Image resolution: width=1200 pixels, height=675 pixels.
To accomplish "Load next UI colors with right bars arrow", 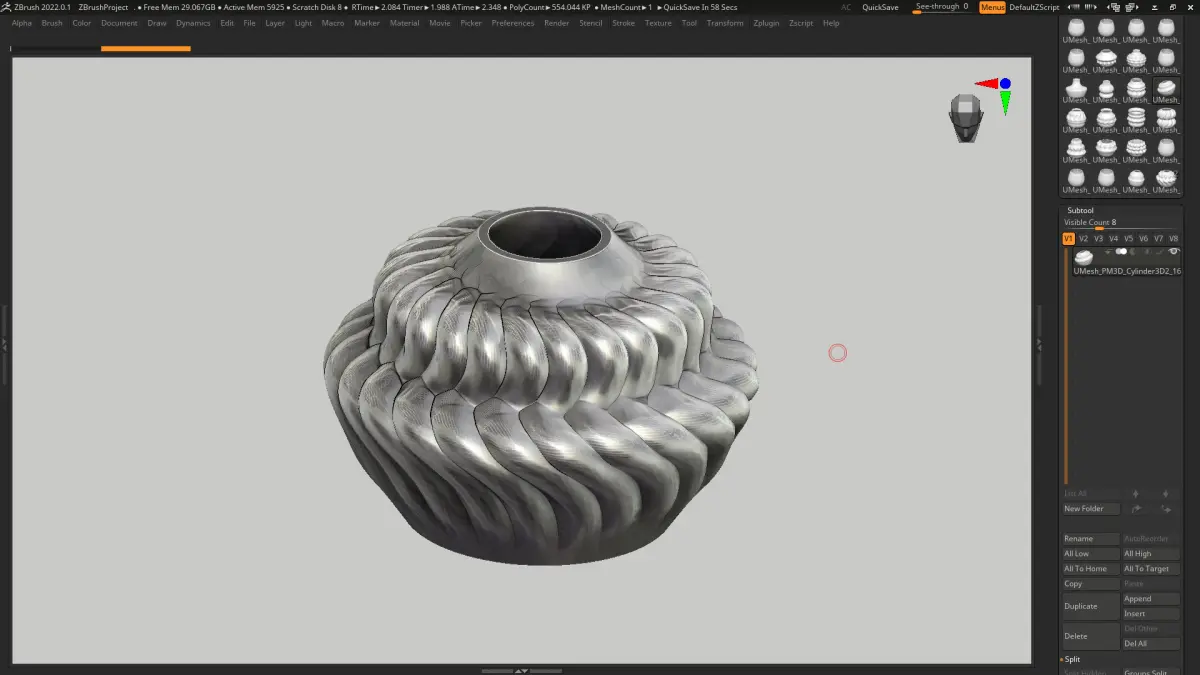I will pyautogui.click(x=1091, y=7).
